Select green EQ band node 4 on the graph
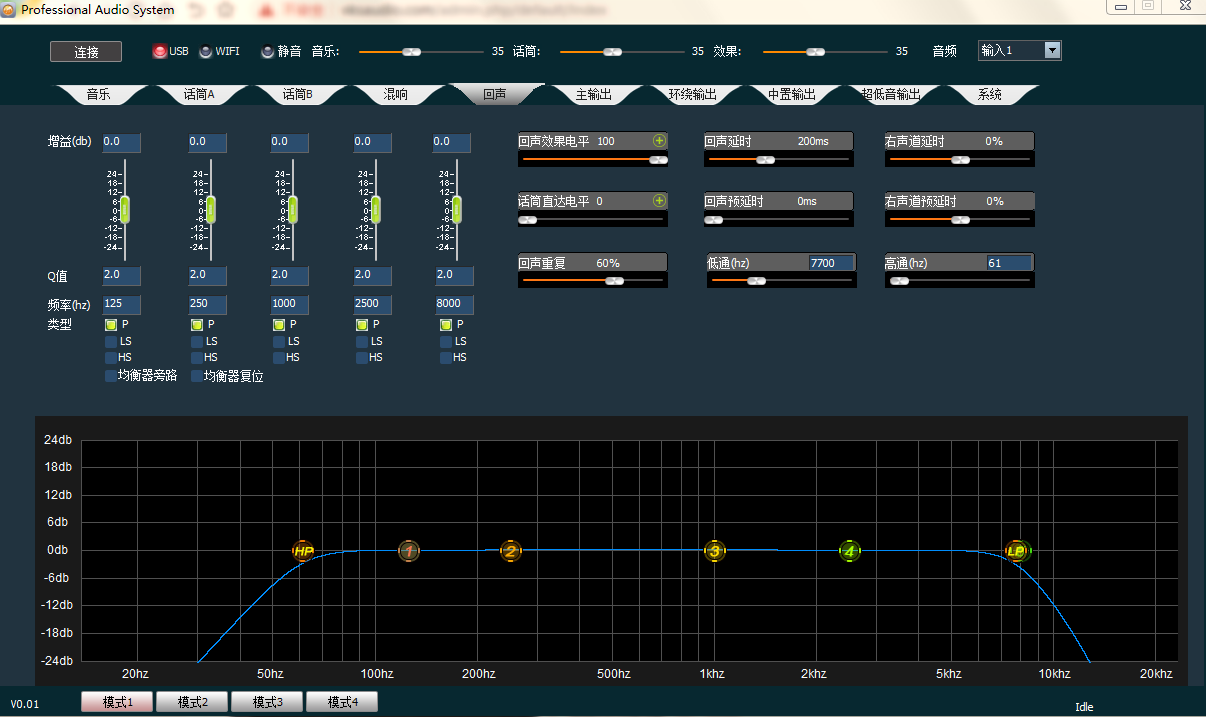This screenshot has height=717, width=1206. click(x=849, y=551)
